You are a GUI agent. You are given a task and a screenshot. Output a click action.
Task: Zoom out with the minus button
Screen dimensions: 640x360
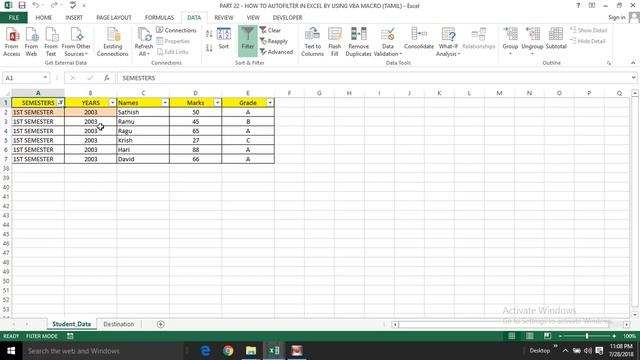560,336
